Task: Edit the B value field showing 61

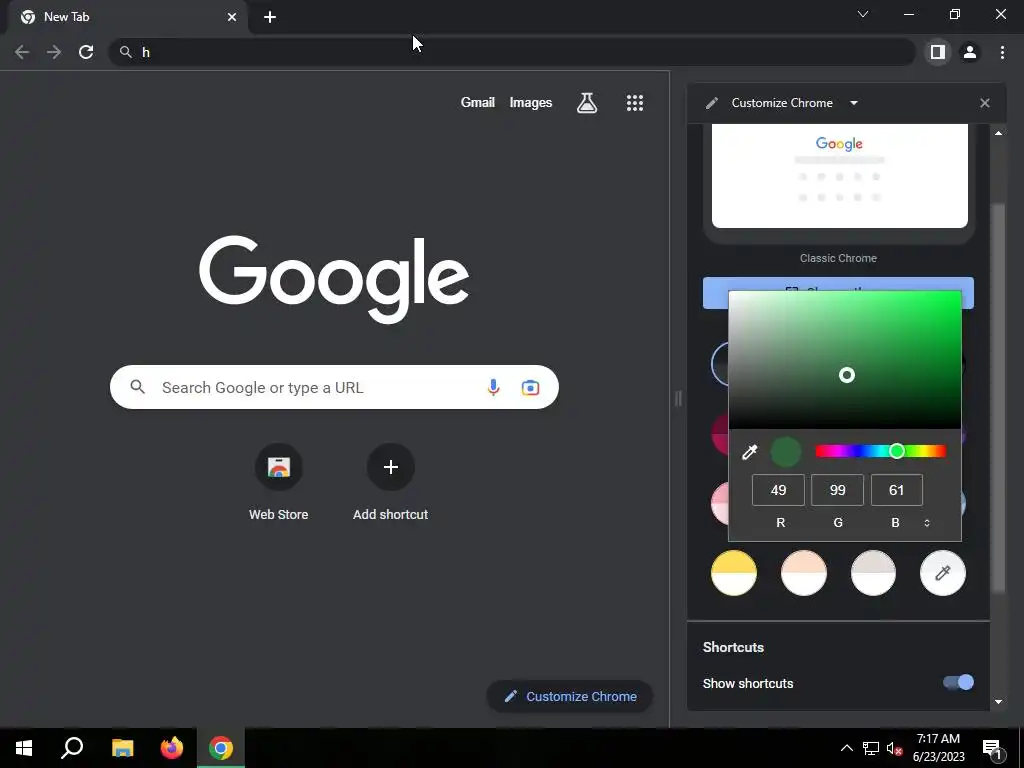Action: [x=897, y=490]
